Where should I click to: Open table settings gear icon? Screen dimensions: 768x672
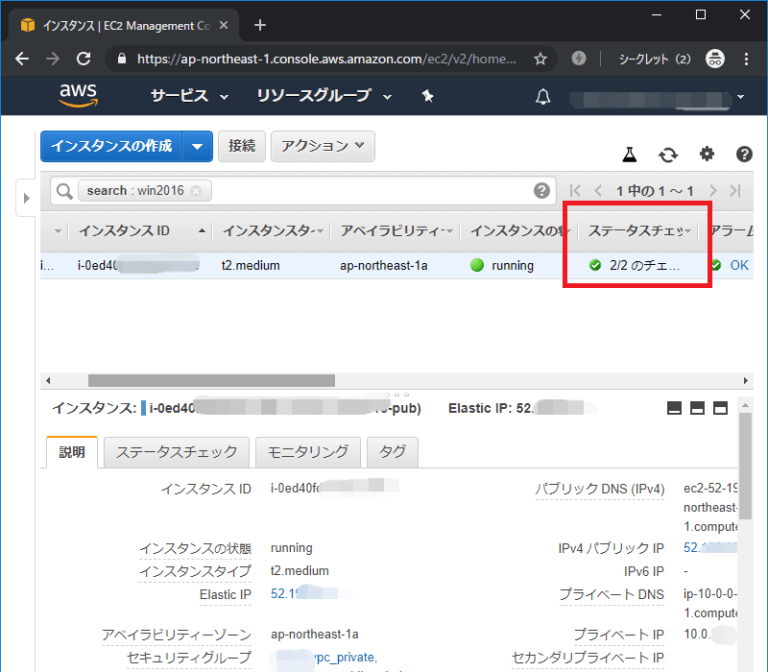pyautogui.click(x=706, y=154)
